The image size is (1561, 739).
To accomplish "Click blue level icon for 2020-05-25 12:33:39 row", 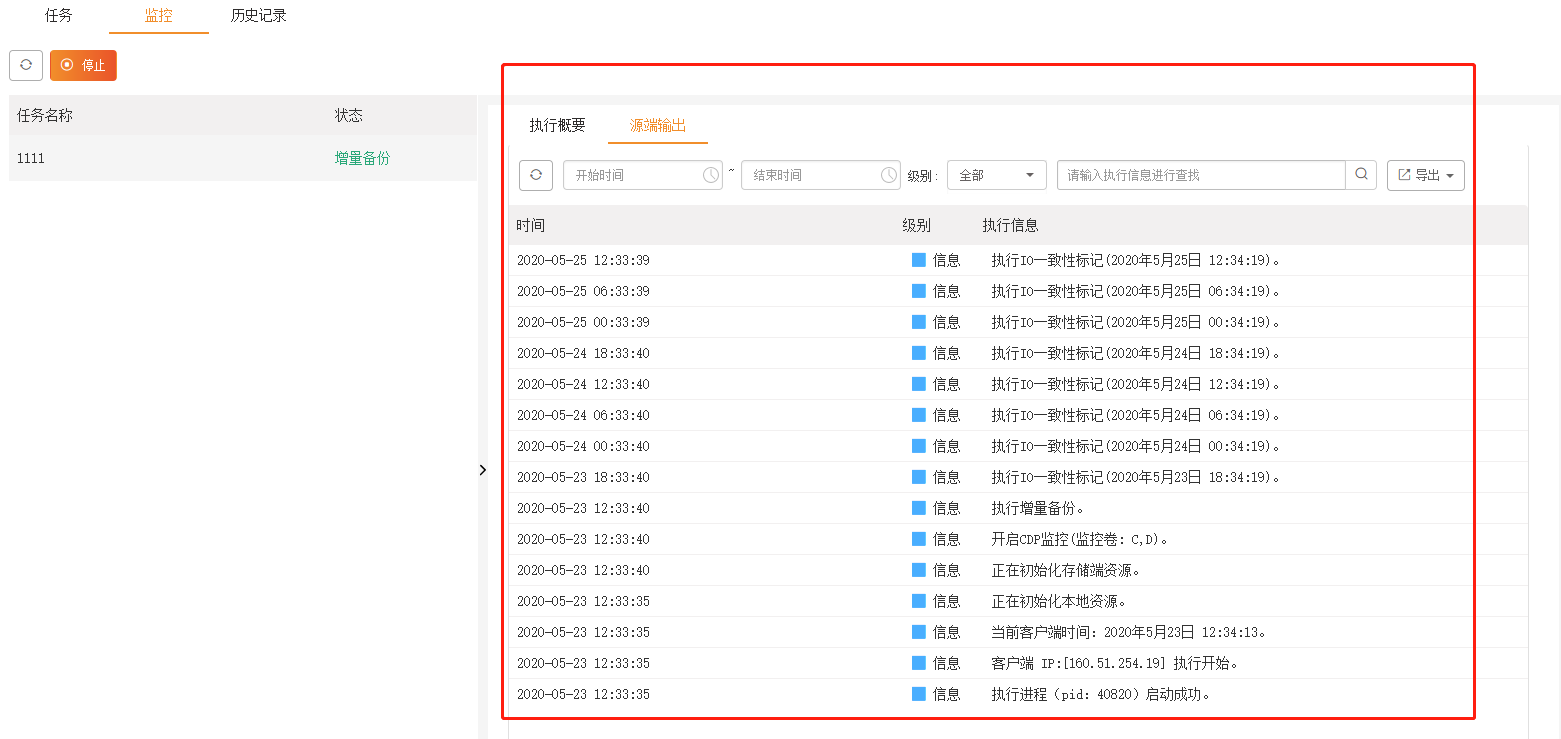I will coord(918,260).
